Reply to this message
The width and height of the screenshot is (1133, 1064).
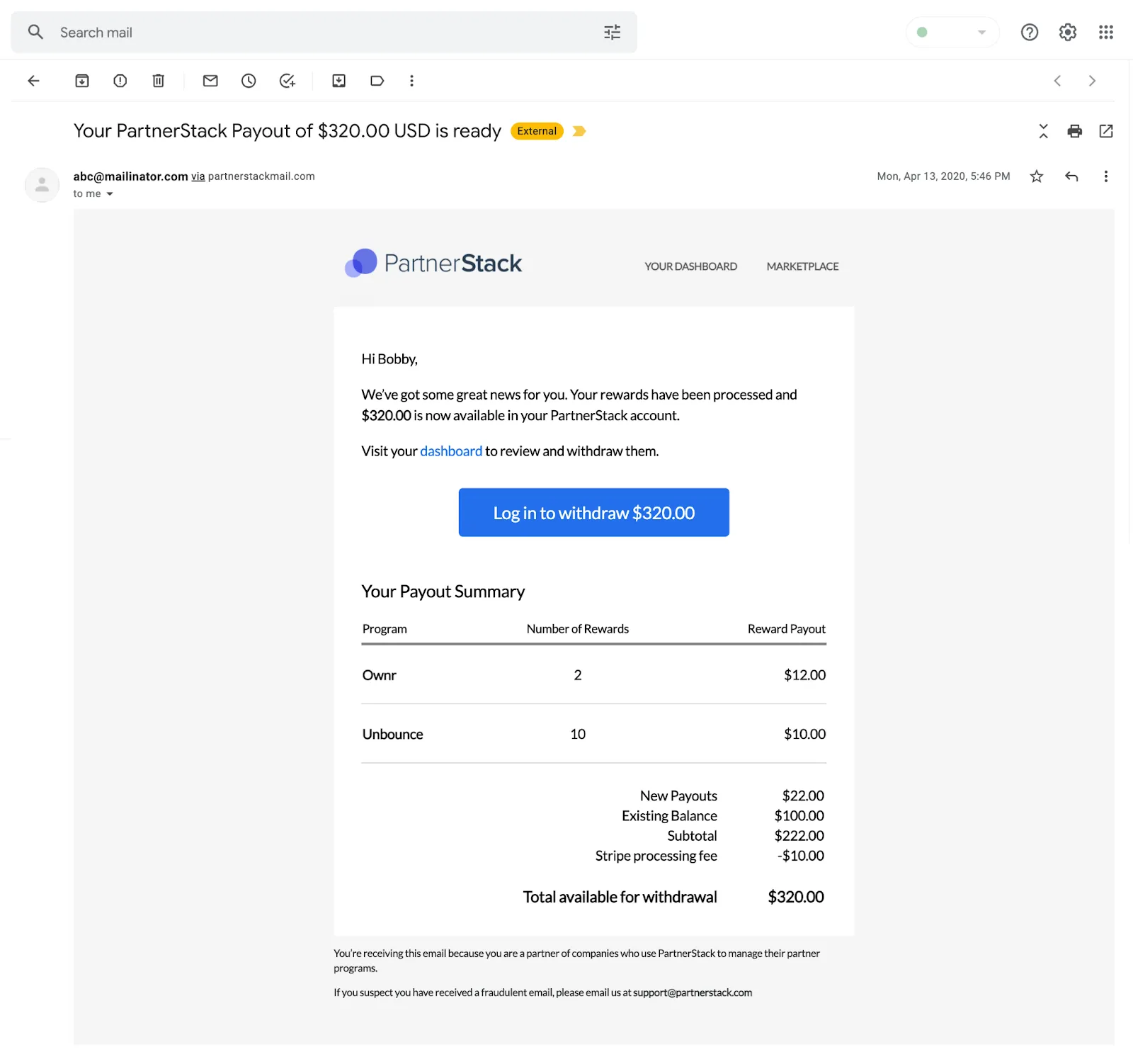(x=1071, y=176)
